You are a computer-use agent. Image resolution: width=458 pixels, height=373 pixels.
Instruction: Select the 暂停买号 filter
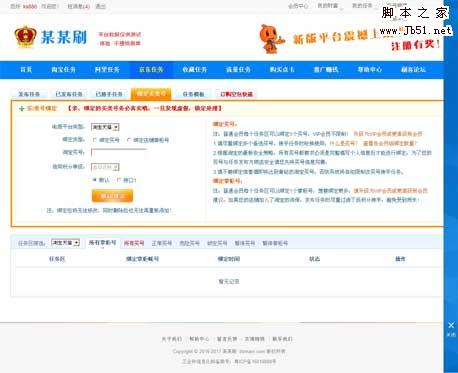(245, 243)
